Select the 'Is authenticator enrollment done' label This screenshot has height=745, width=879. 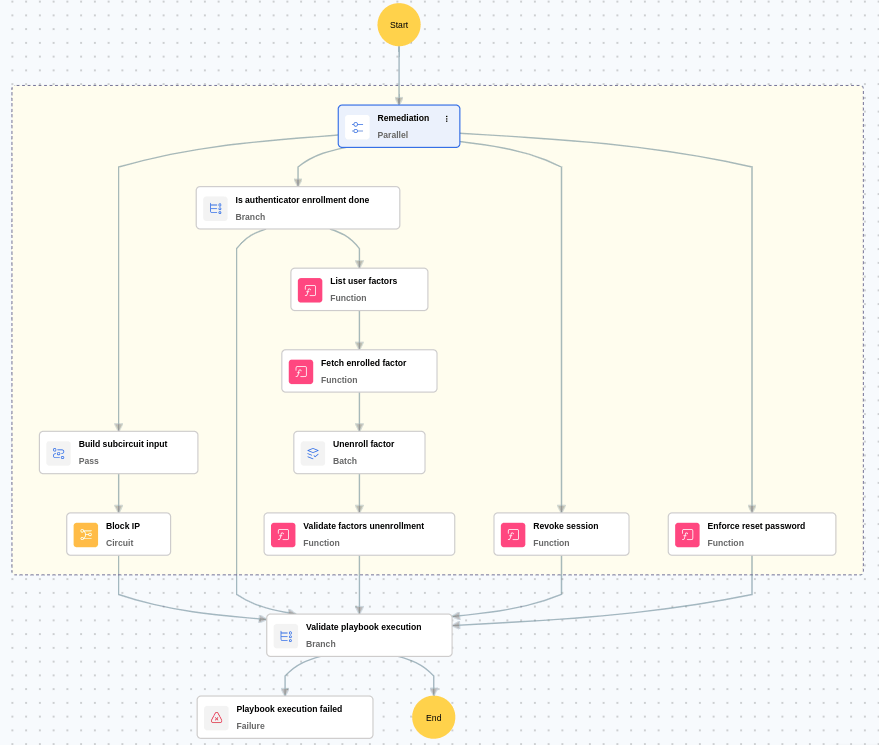(302, 200)
